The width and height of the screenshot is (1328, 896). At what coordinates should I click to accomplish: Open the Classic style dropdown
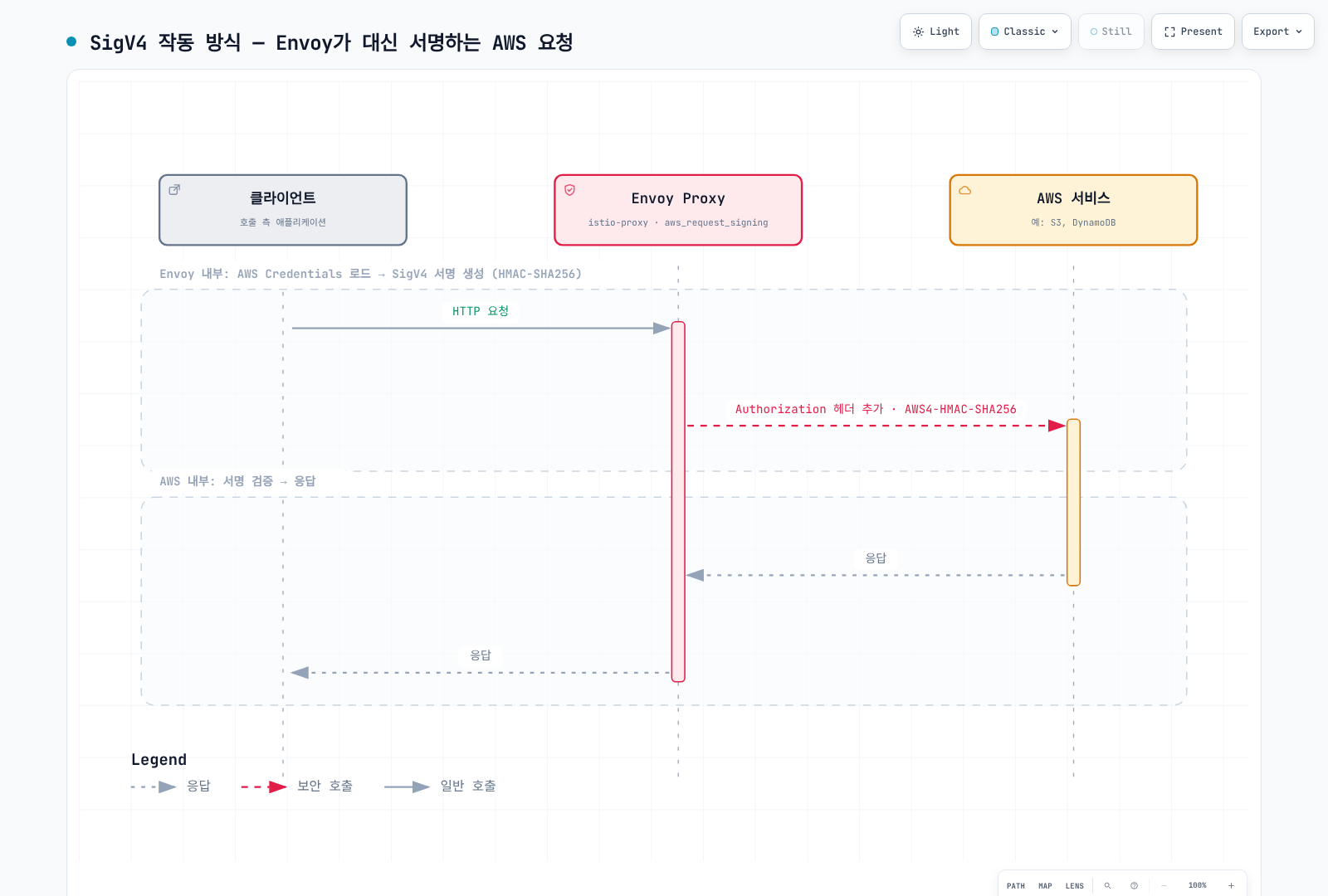click(1024, 32)
